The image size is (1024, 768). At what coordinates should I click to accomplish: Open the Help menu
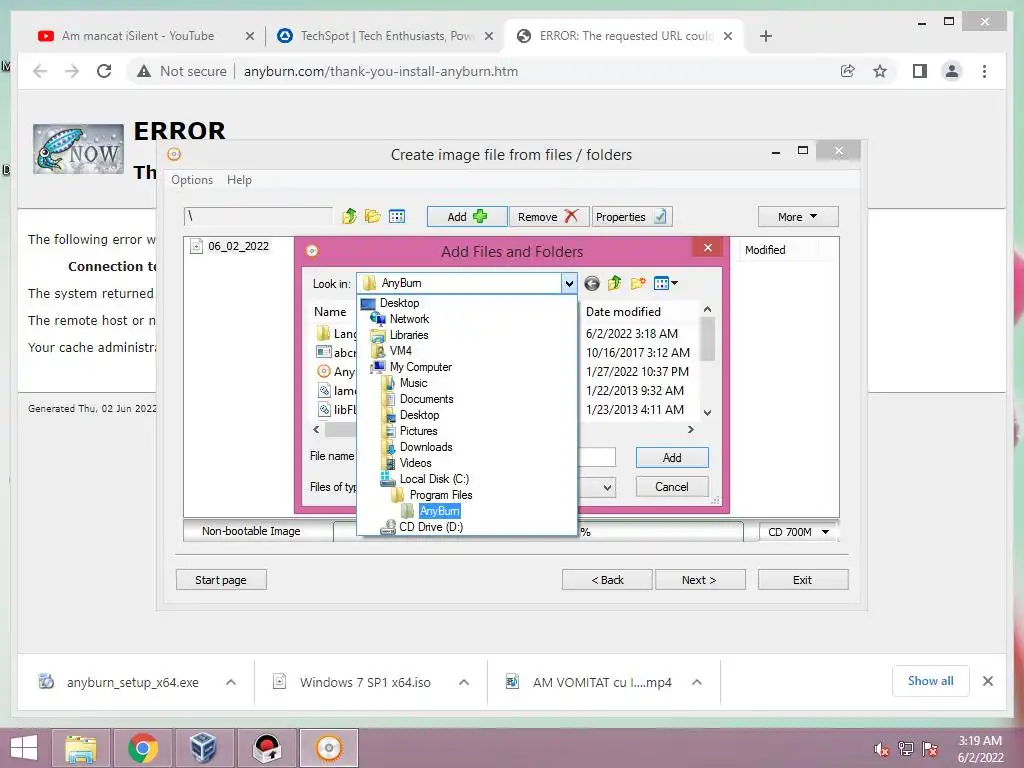[x=239, y=180]
